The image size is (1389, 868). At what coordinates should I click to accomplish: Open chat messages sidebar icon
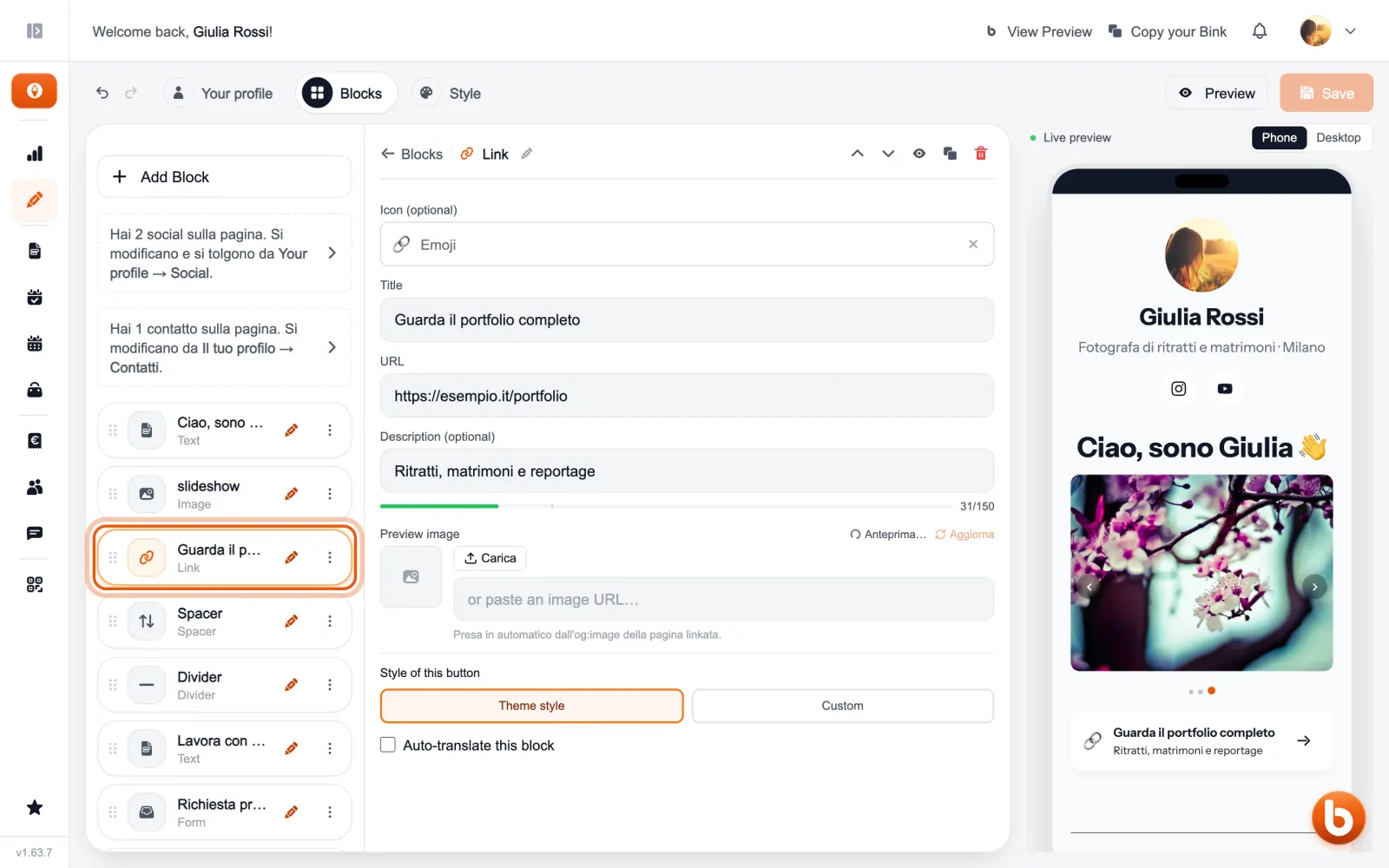(35, 533)
